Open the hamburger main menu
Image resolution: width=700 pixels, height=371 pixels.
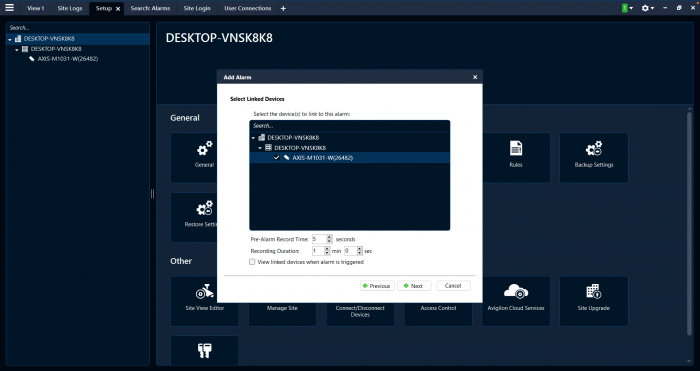tap(9, 8)
